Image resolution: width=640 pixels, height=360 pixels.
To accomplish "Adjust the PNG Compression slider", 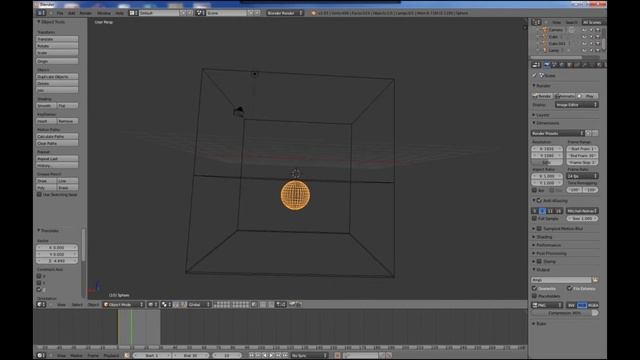I will (x=565, y=313).
